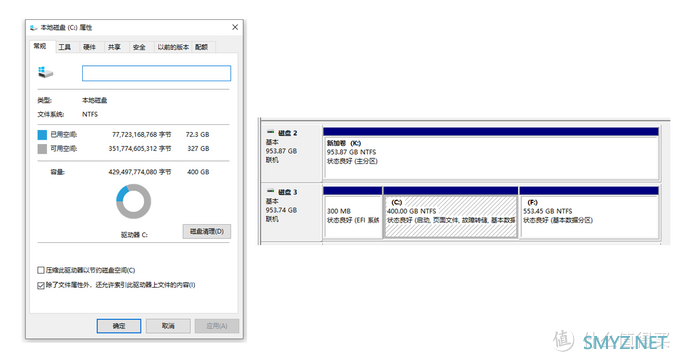Open the 共享 tab
Screen dimensions: 680x362
click(114, 47)
